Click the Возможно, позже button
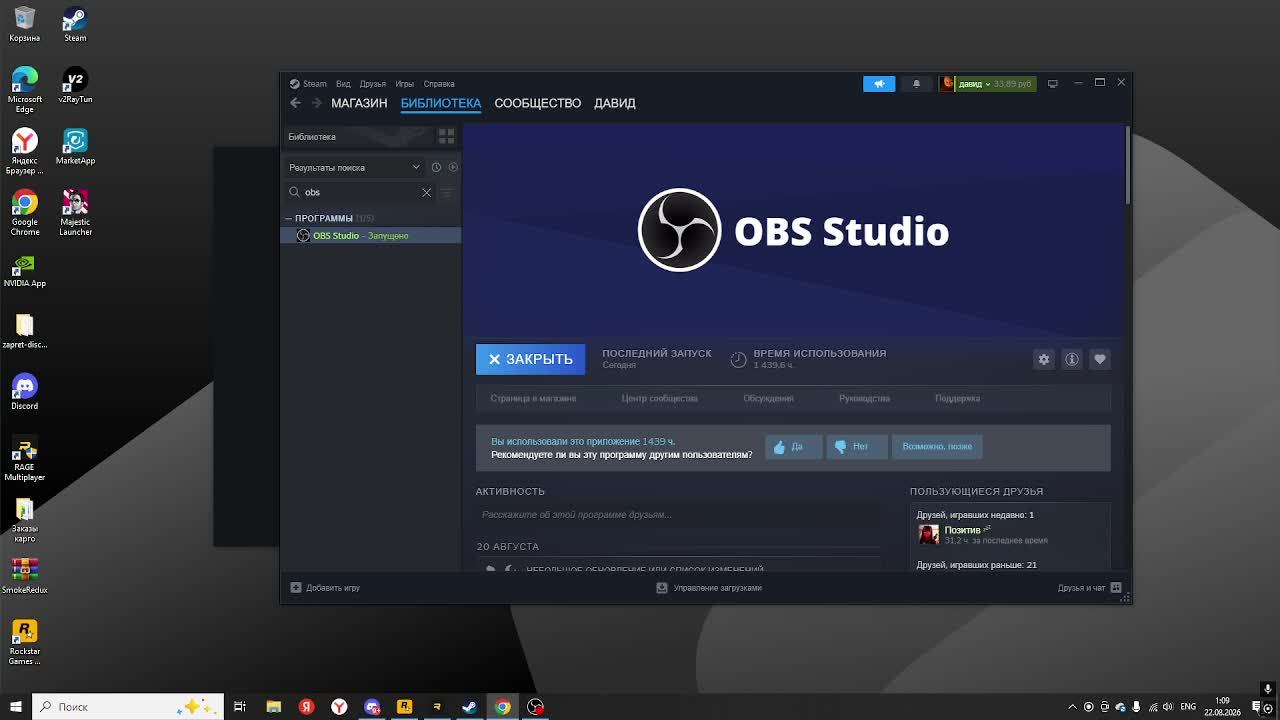Viewport: 1280px width, 720px height. point(937,447)
